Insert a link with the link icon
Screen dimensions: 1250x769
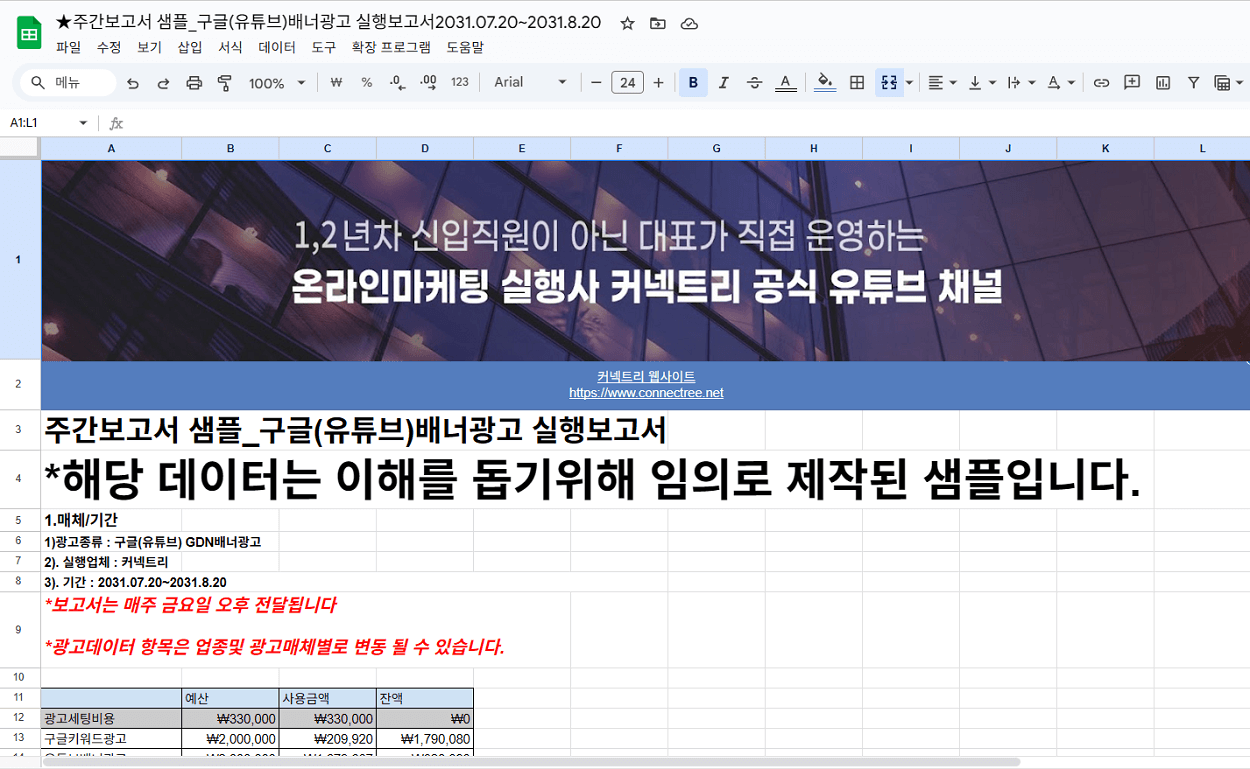pos(1102,82)
